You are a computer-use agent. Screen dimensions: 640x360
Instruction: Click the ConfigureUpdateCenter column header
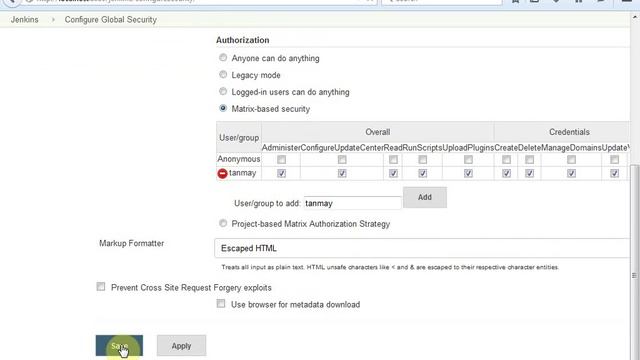342,148
